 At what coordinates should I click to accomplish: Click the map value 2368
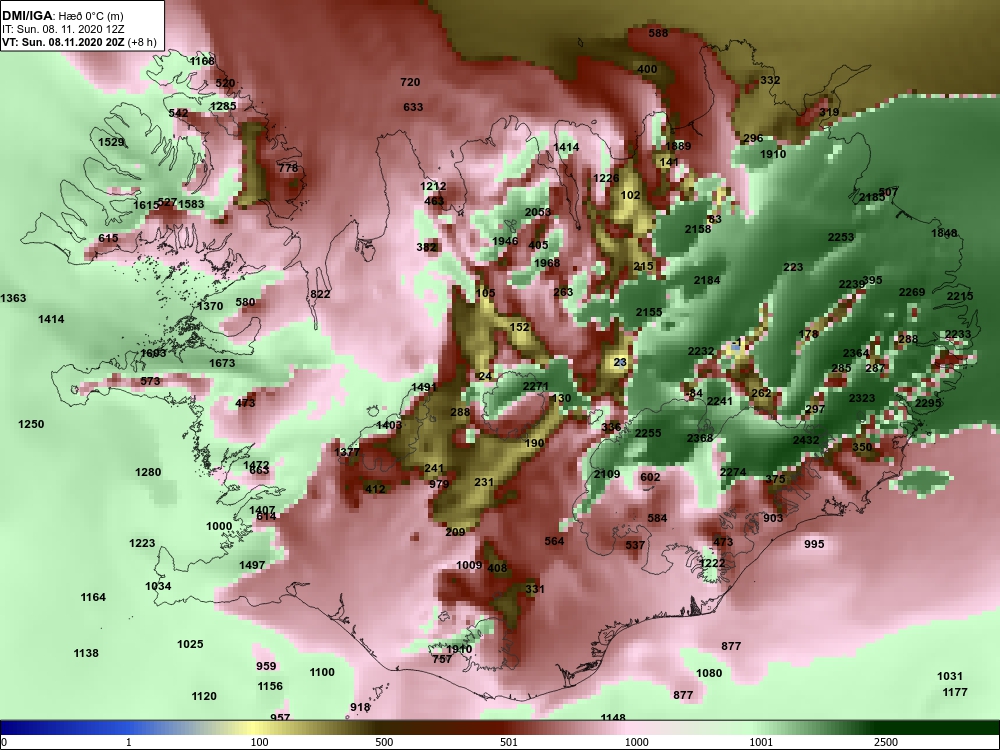click(x=700, y=438)
